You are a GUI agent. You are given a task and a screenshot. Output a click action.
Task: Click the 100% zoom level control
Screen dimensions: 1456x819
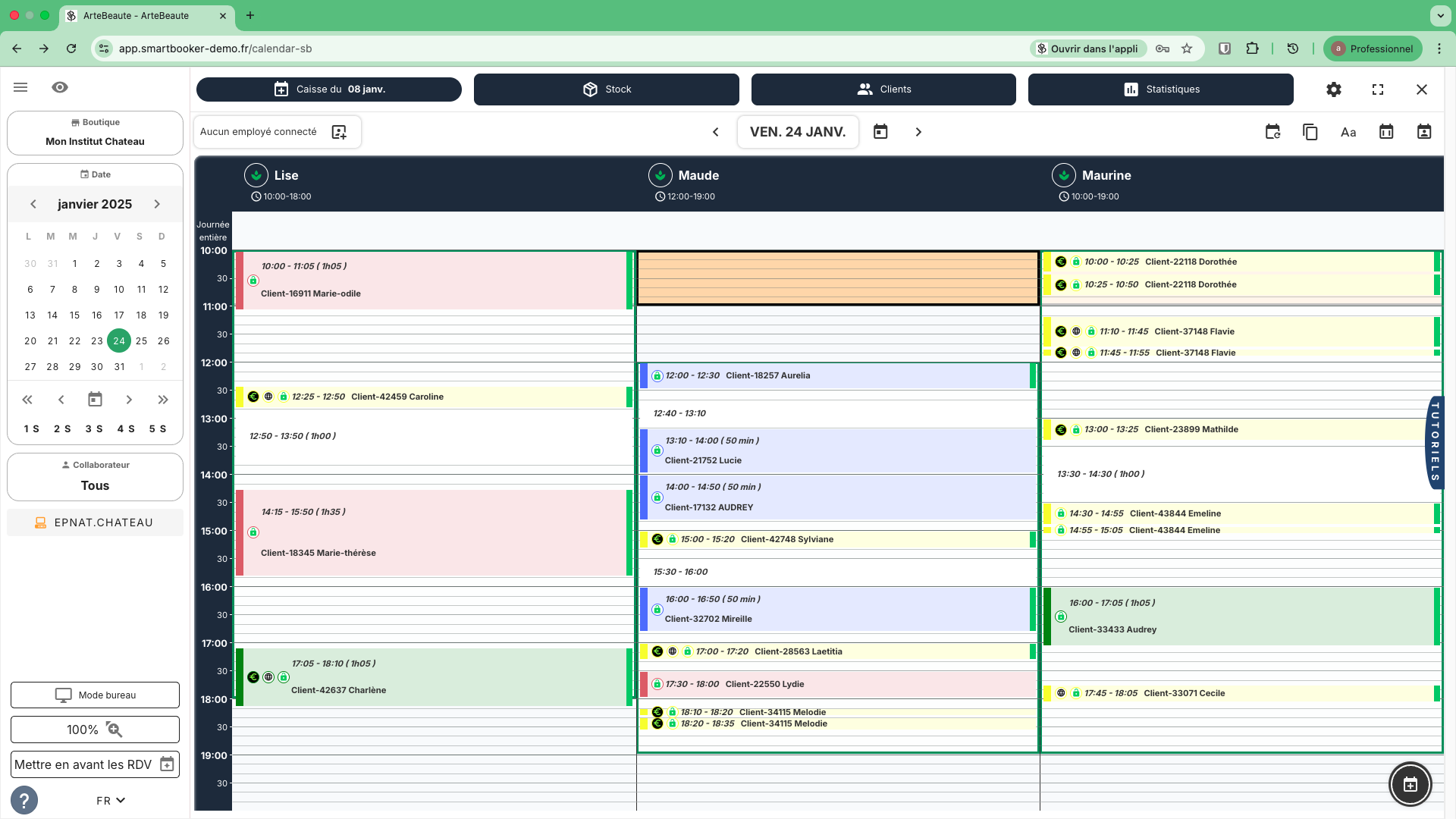[95, 729]
